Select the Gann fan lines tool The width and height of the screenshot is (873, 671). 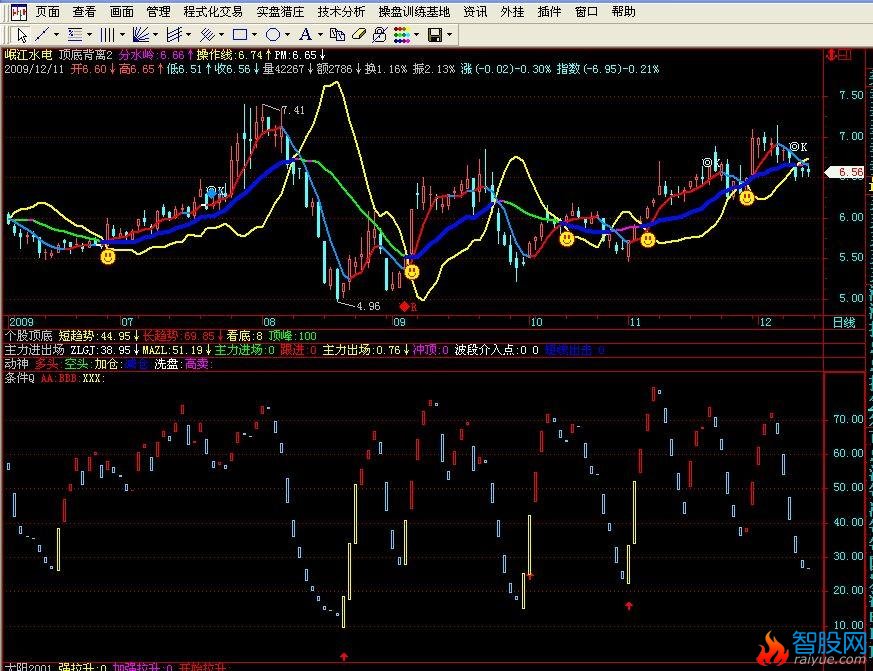click(x=140, y=35)
